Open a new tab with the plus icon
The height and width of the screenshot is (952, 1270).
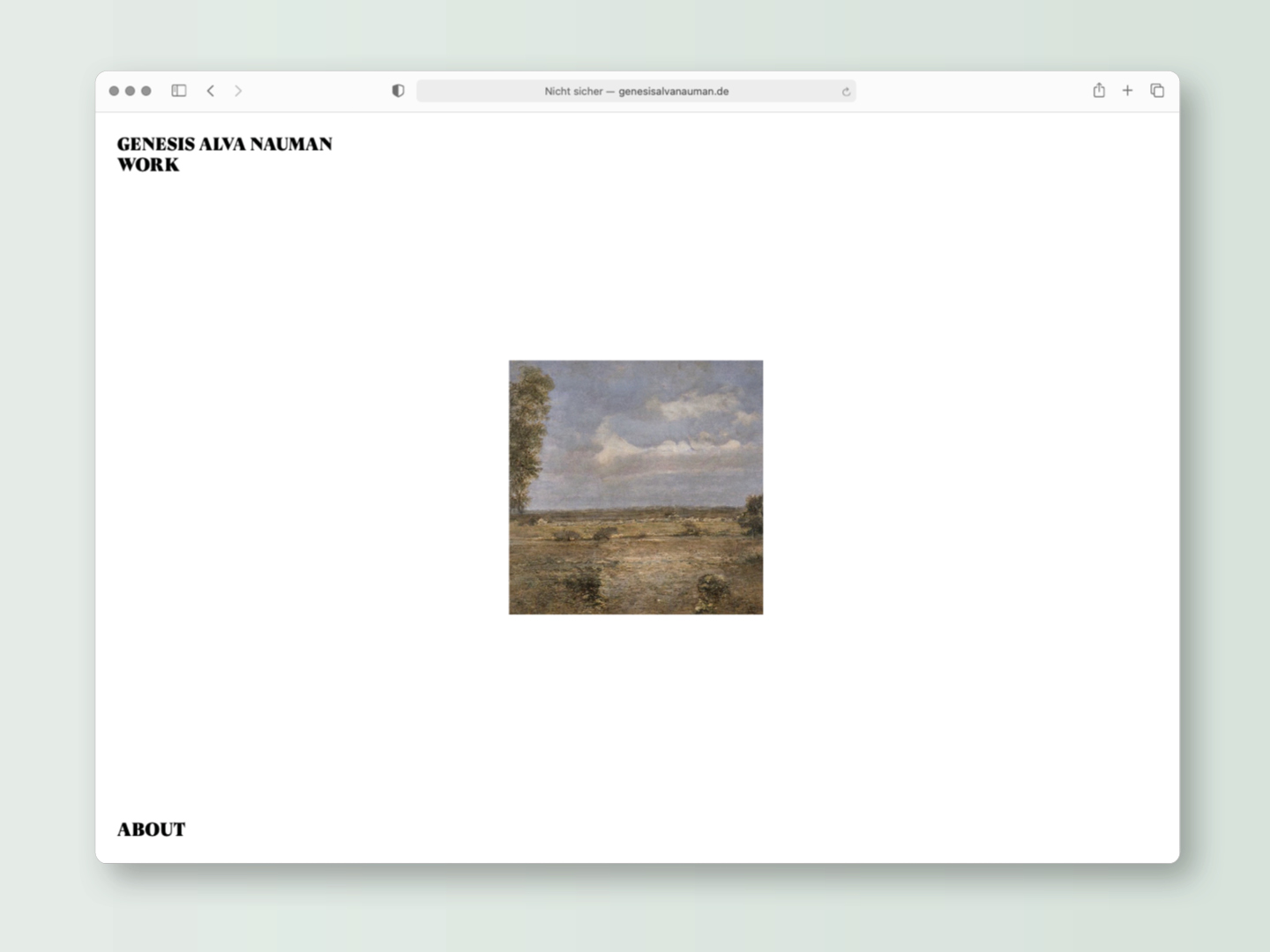tap(1127, 90)
